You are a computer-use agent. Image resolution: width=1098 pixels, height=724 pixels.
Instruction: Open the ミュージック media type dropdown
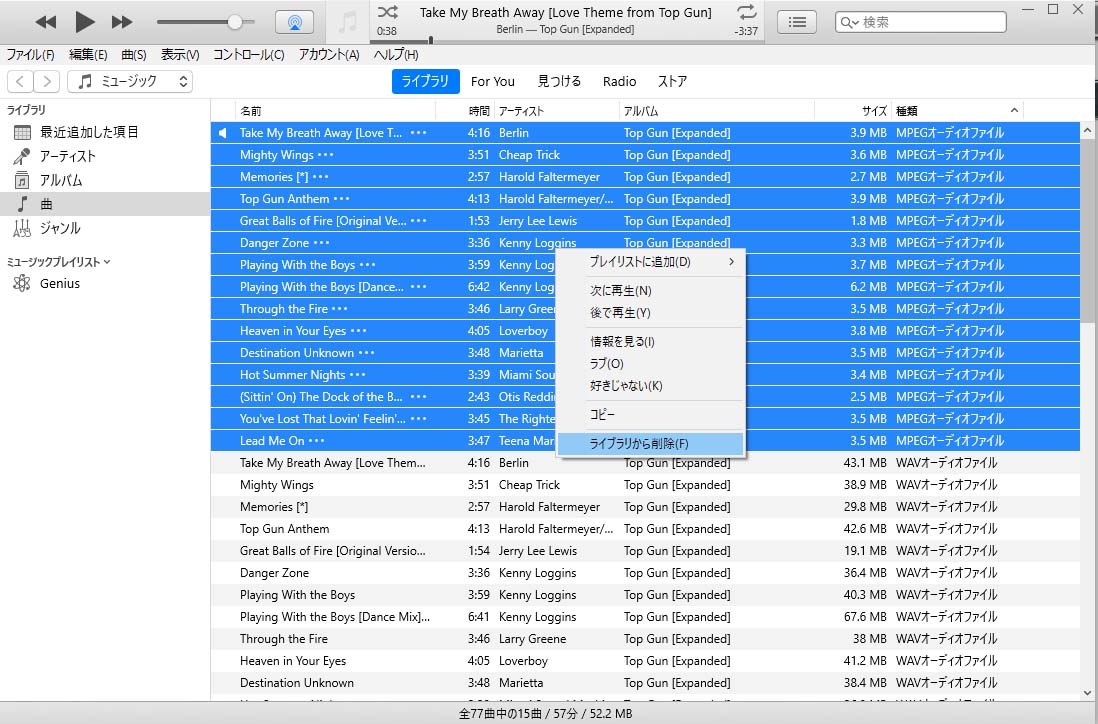pos(130,81)
